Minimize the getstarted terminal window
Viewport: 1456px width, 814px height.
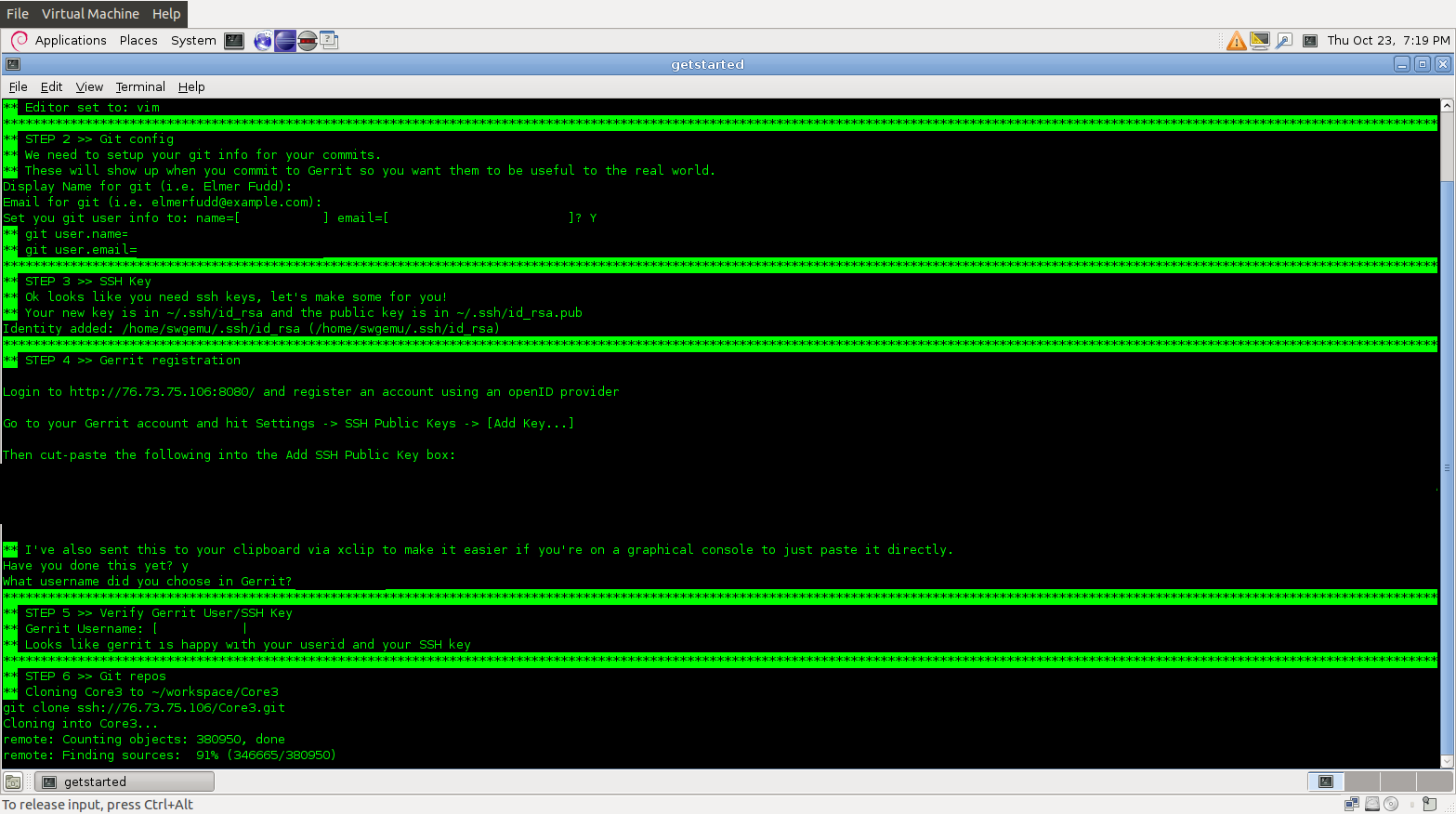(x=1402, y=64)
